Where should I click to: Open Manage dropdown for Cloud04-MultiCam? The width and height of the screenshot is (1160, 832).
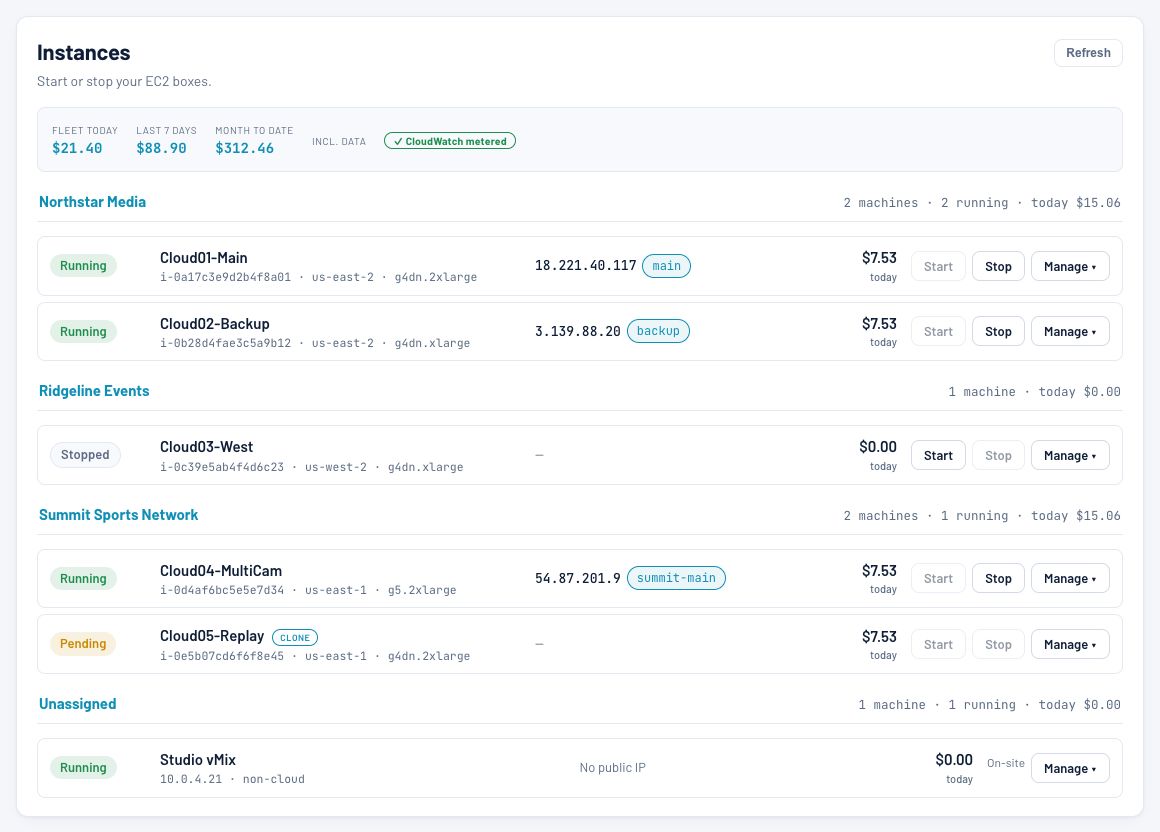pyautogui.click(x=1070, y=578)
